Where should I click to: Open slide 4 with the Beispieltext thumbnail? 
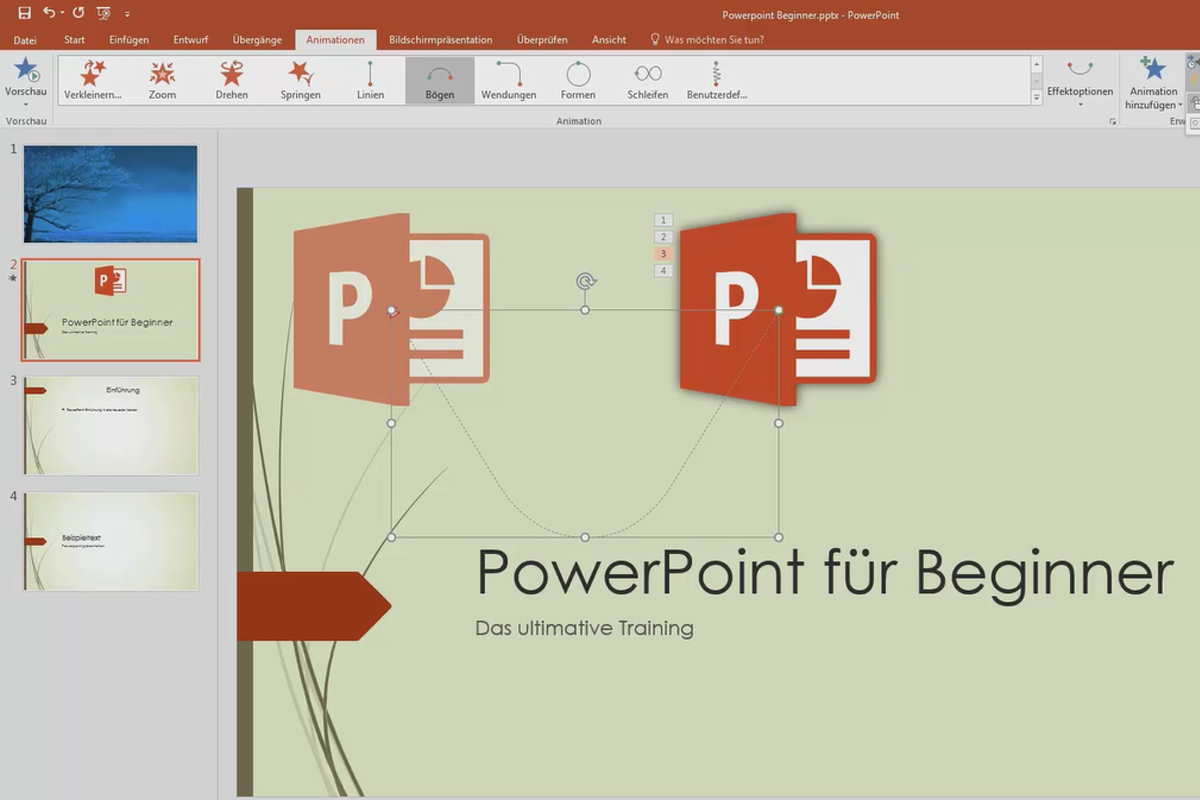[x=109, y=540]
